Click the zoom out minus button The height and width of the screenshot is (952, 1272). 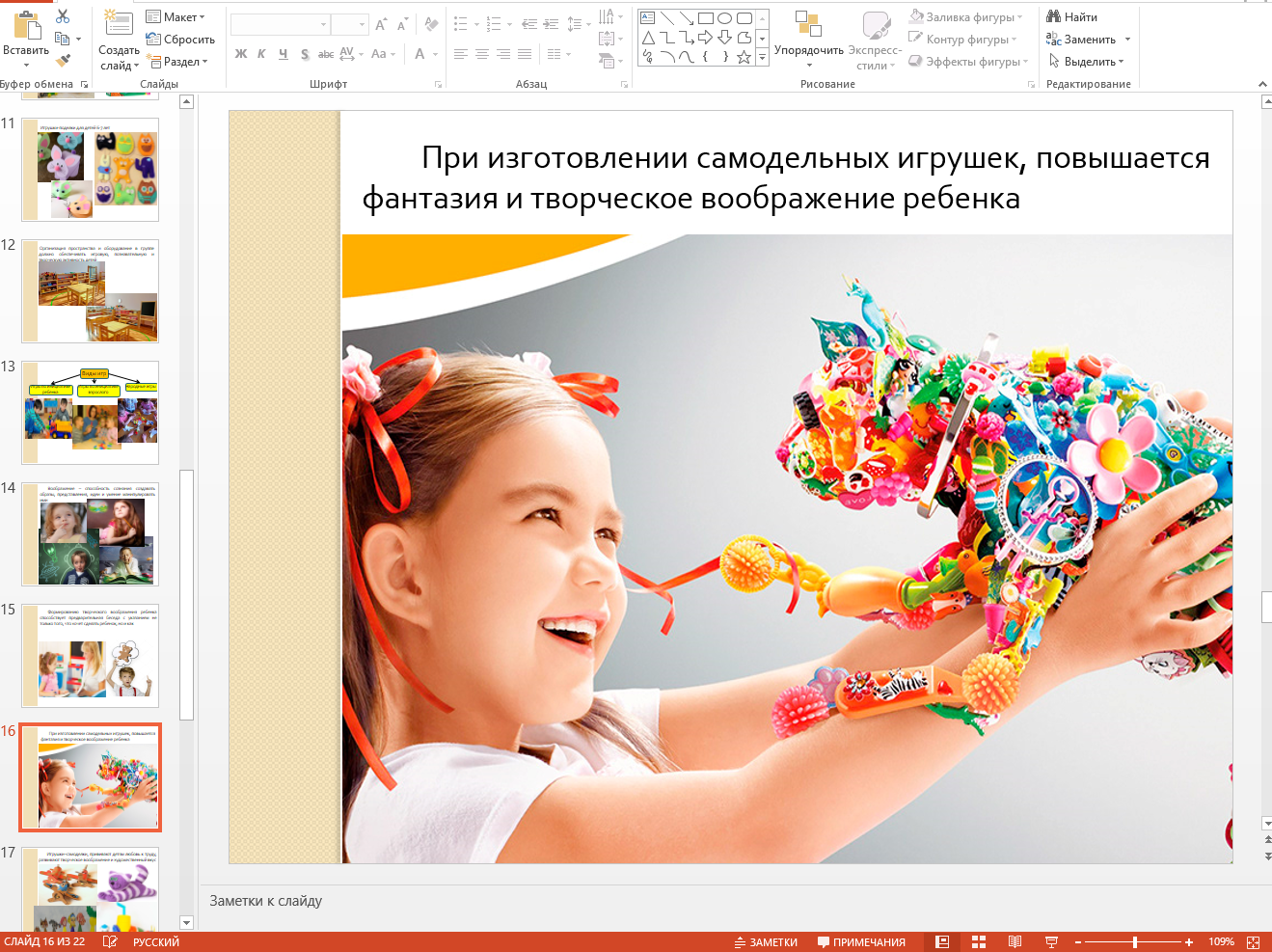1078,942
